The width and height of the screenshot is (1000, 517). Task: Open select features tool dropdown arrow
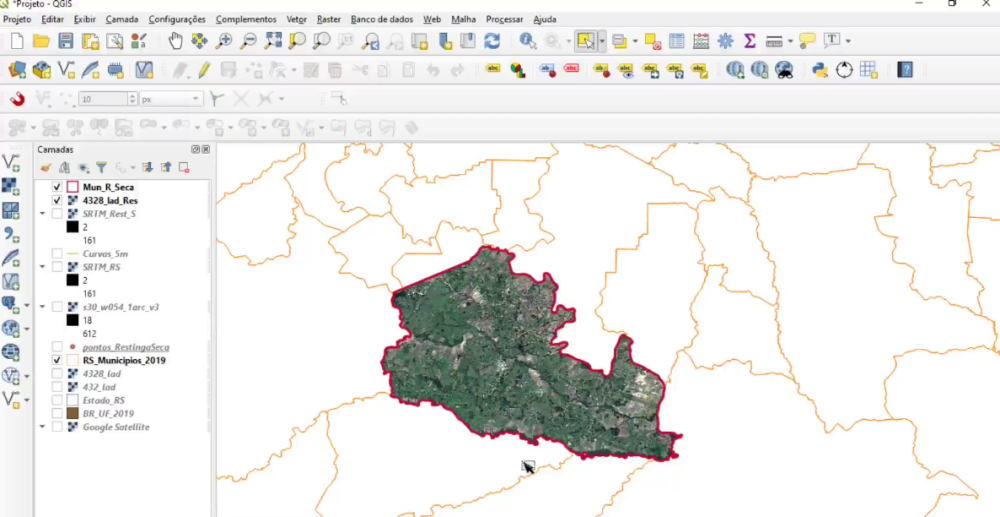602,41
